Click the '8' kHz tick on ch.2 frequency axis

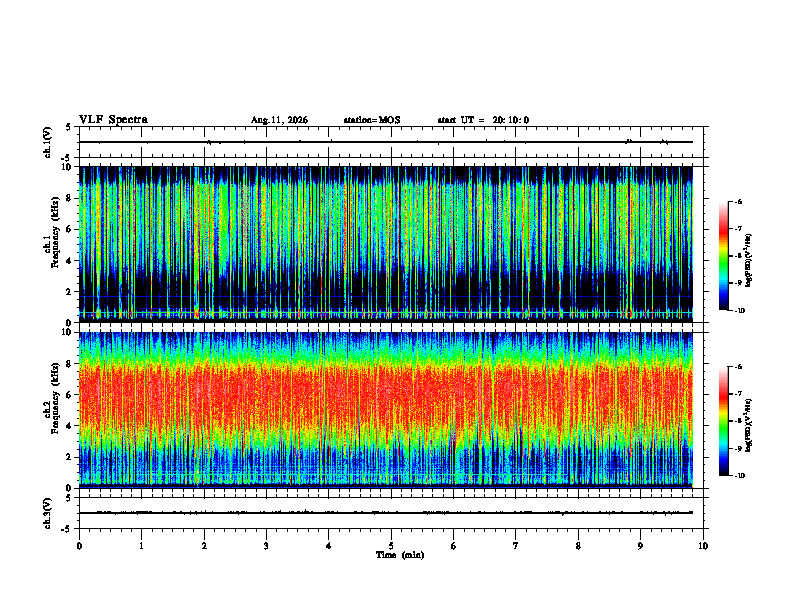71,364
